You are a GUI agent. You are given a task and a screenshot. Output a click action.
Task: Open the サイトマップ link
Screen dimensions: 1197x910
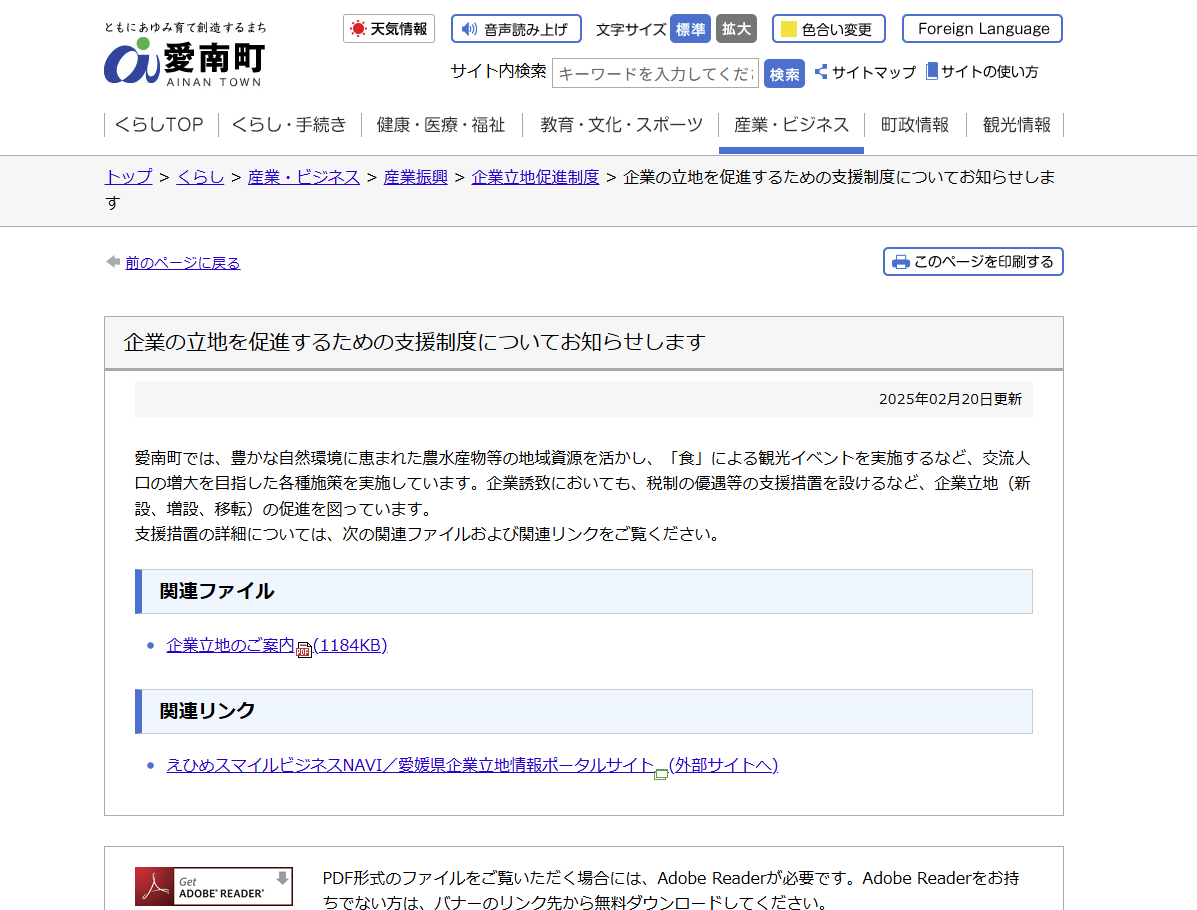point(865,72)
